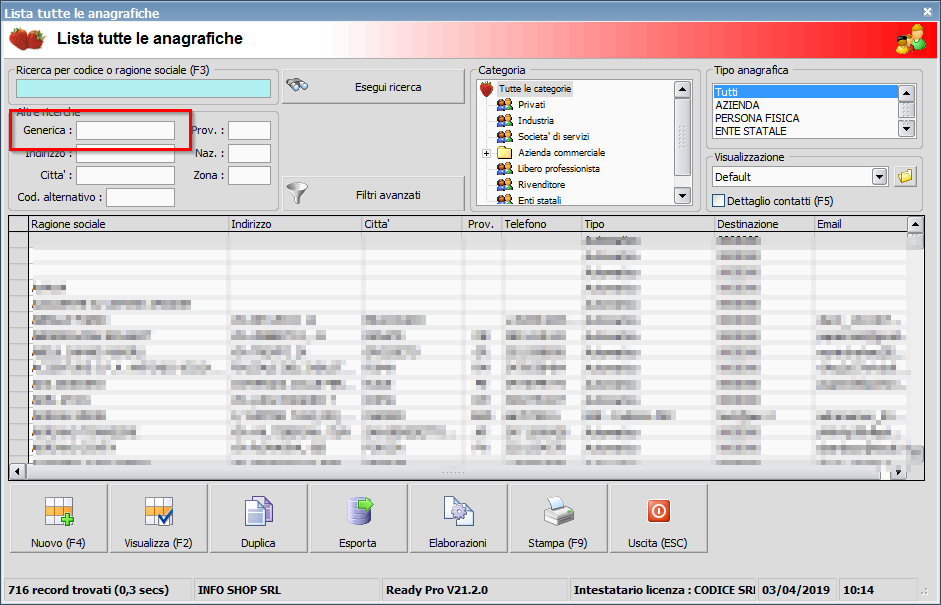Click the Generica search input field

point(125,130)
